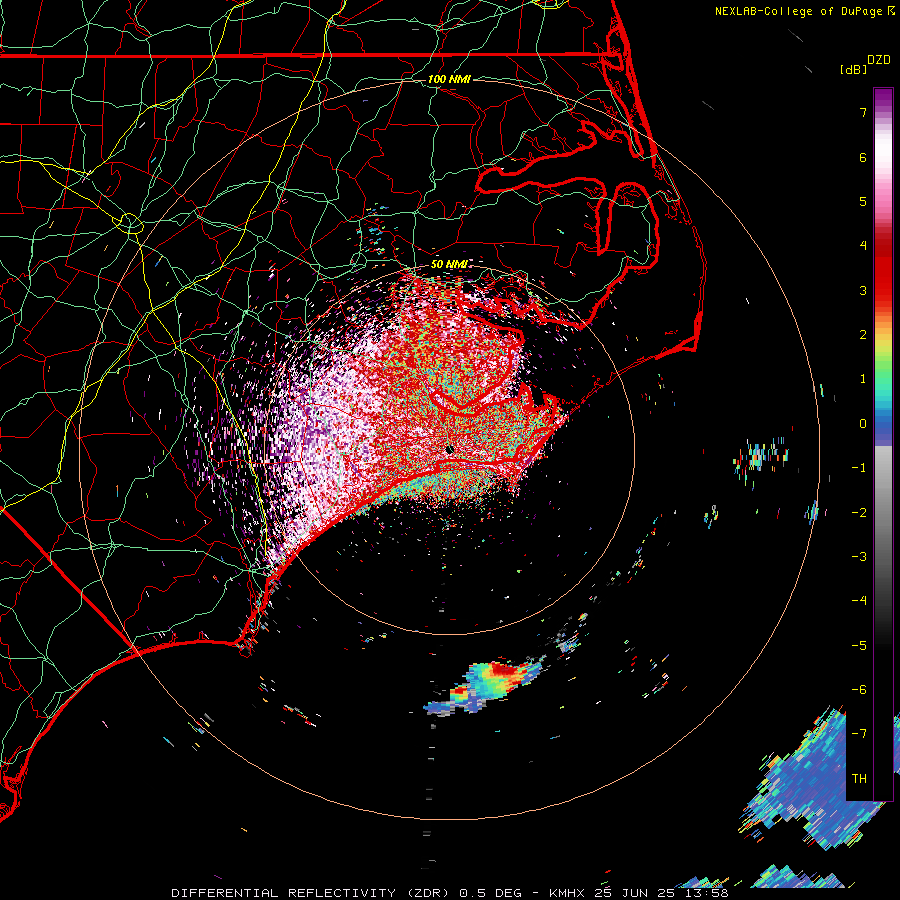Click the -6 value on the color scale
This screenshot has width=900, height=900.
pyautogui.click(x=859, y=690)
